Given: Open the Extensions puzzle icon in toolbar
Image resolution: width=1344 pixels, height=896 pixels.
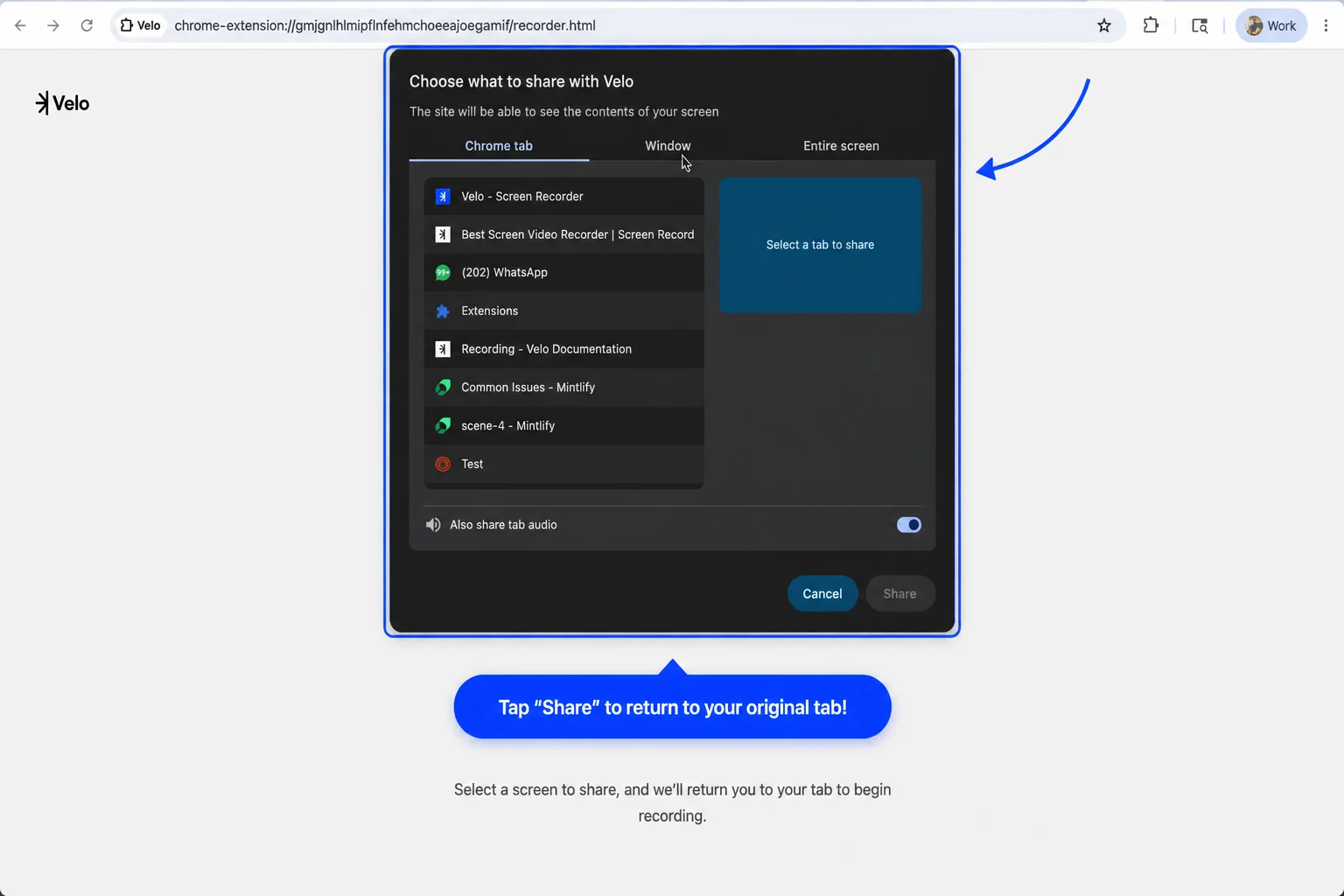Looking at the screenshot, I should [1151, 25].
